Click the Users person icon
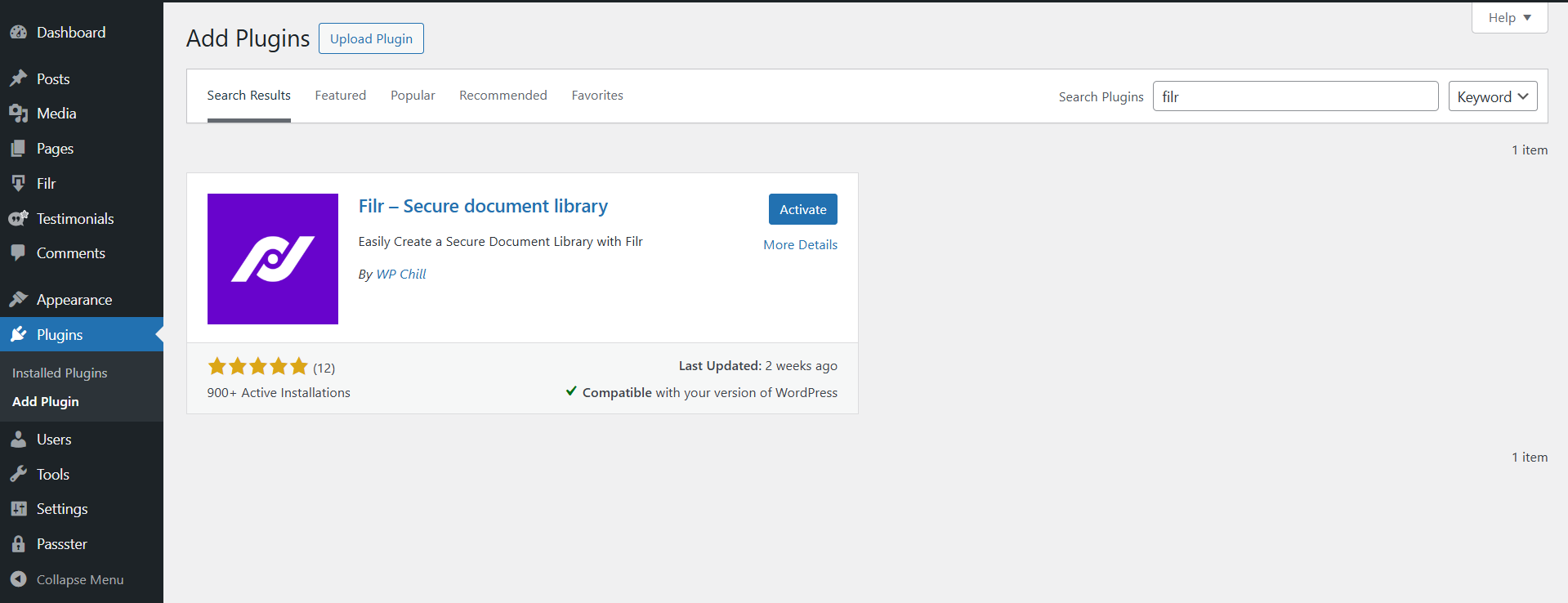 19,440
